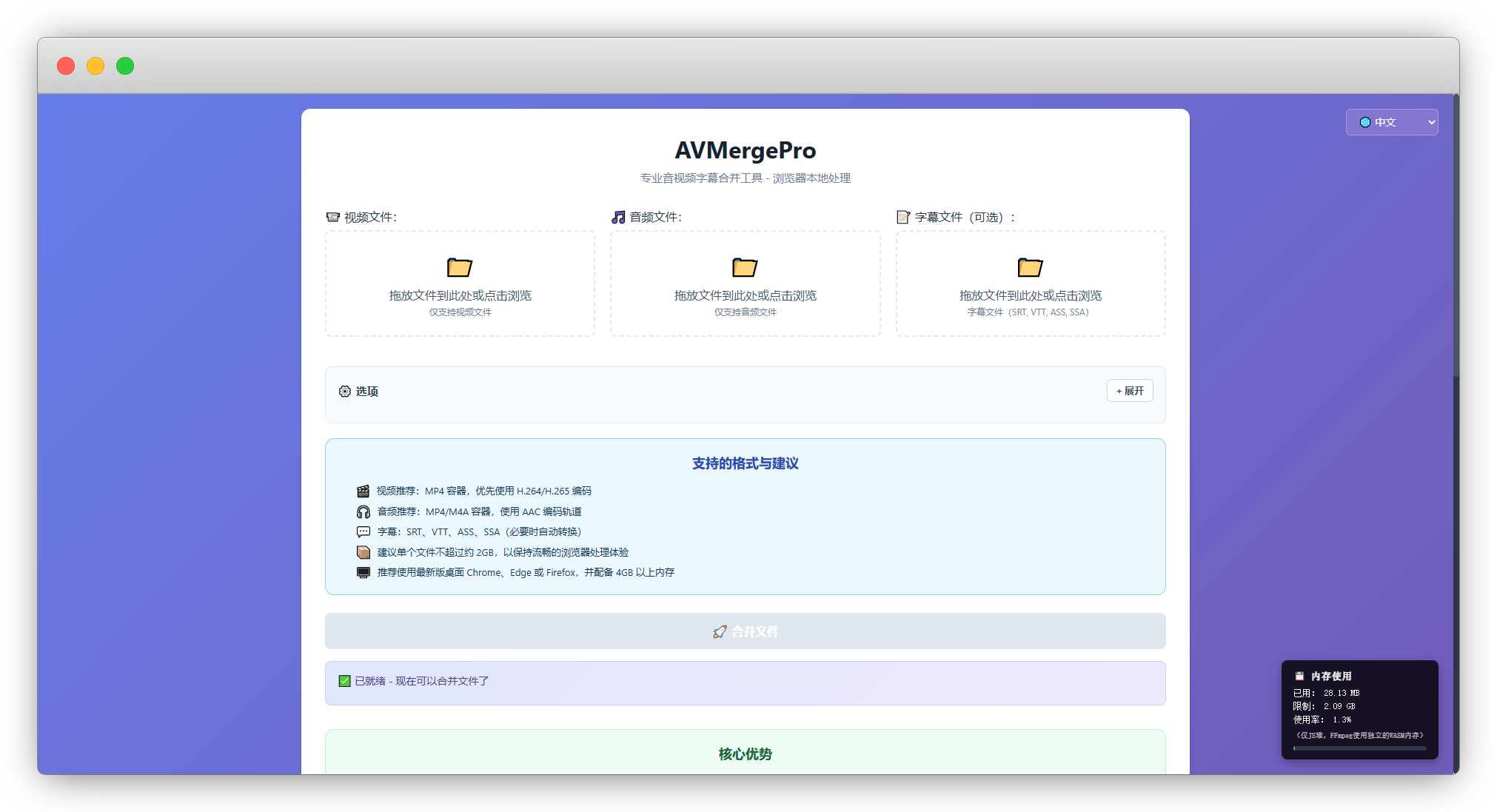Click the folder icon in subtitle upload area
The height and width of the screenshot is (812, 1497).
pos(1030,267)
